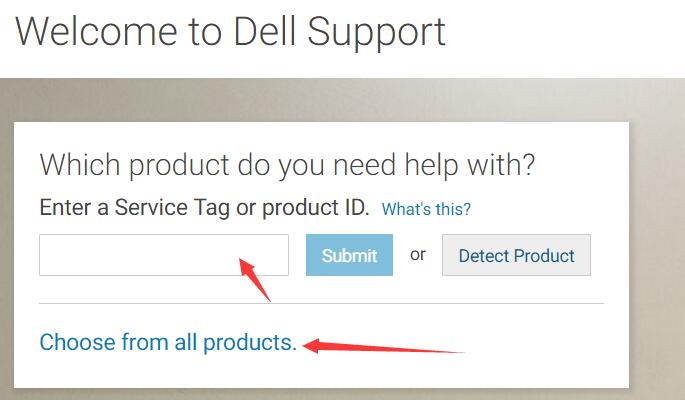Select the words "Service Tag" in the label
685x400 pixels.
coord(172,207)
